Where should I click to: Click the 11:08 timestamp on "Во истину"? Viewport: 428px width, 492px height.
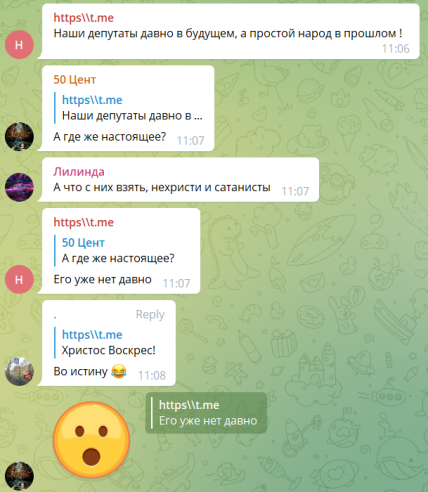pos(152,376)
